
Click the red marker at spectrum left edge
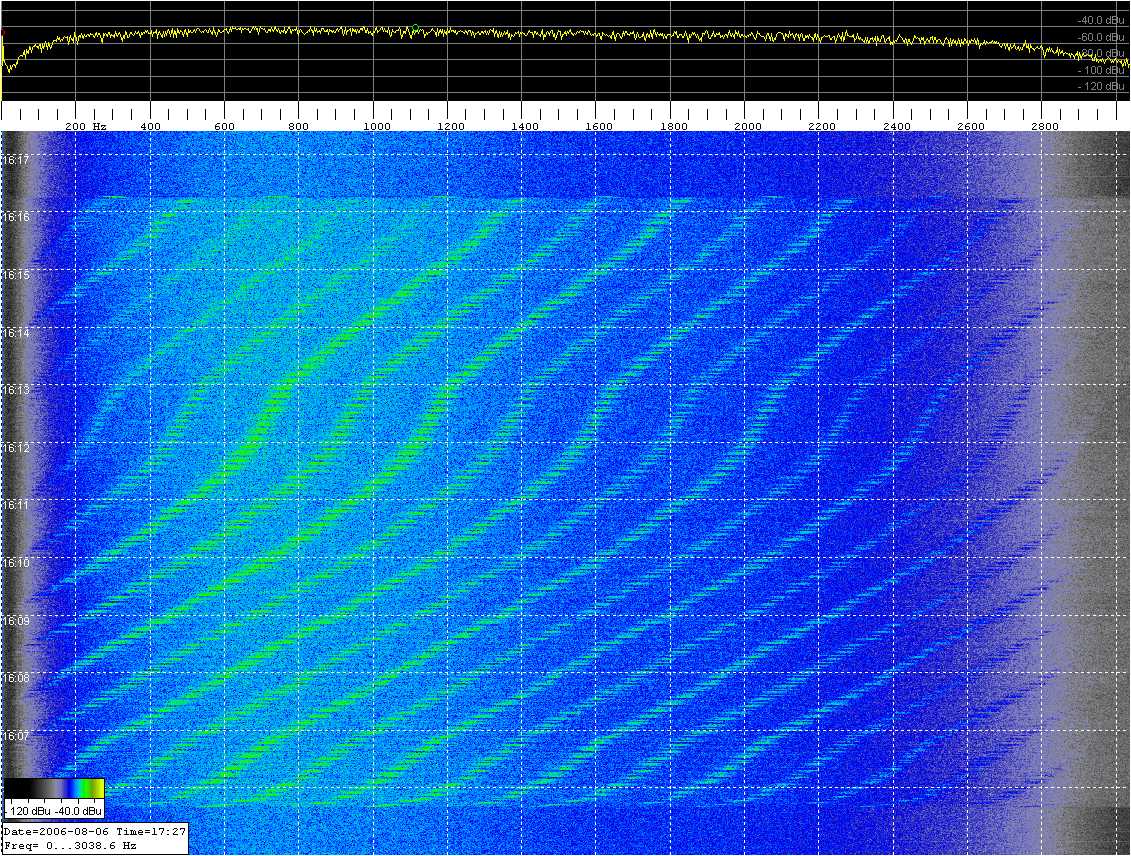(x=3, y=33)
